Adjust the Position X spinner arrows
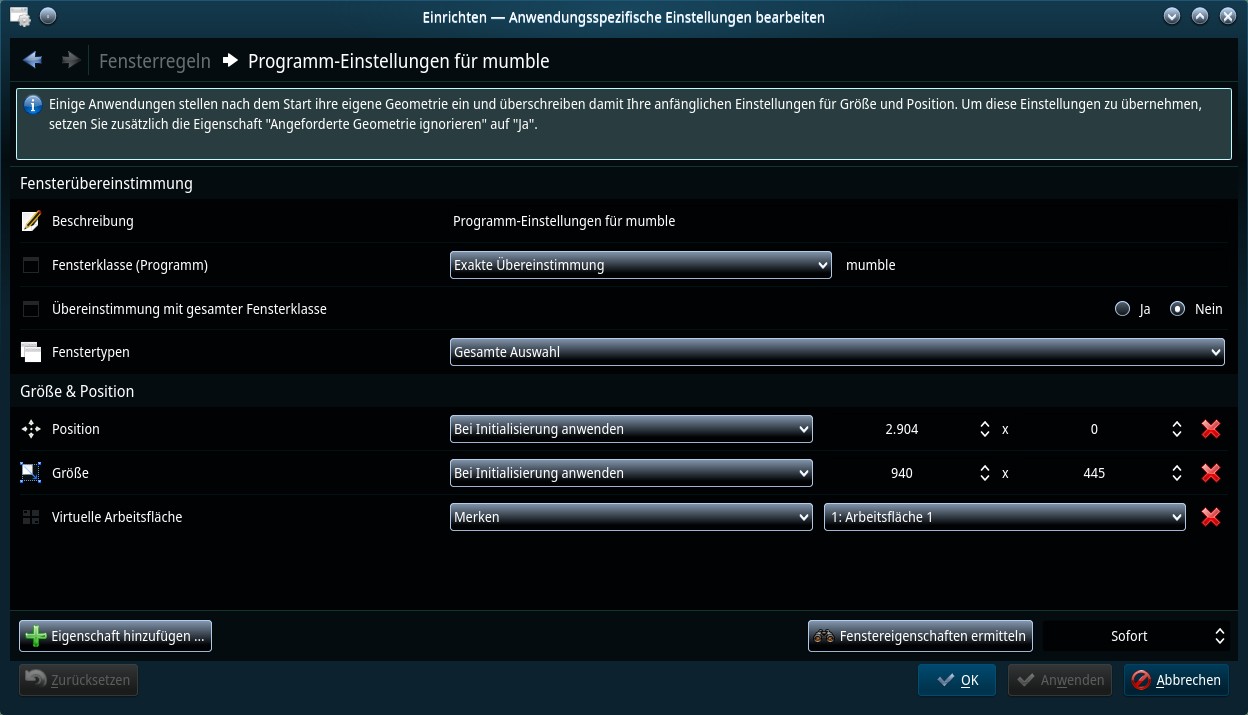Screen dimensions: 1248x715 (985, 429)
